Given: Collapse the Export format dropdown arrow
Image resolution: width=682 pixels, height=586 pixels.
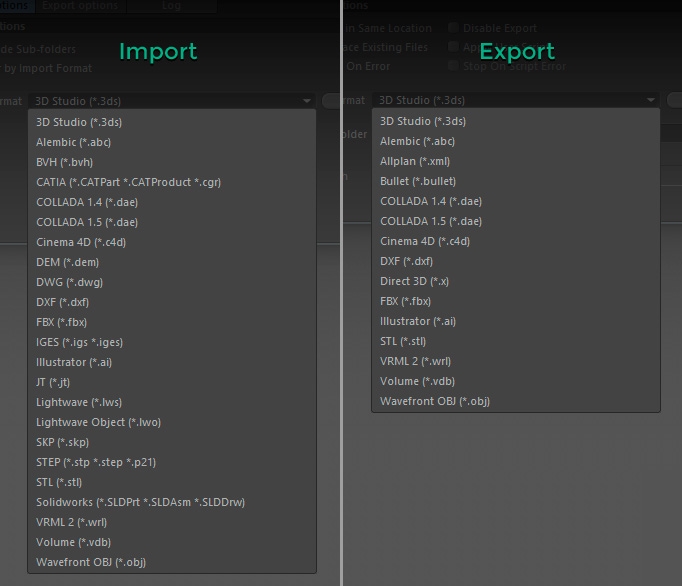Looking at the screenshot, I should pyautogui.click(x=651, y=100).
